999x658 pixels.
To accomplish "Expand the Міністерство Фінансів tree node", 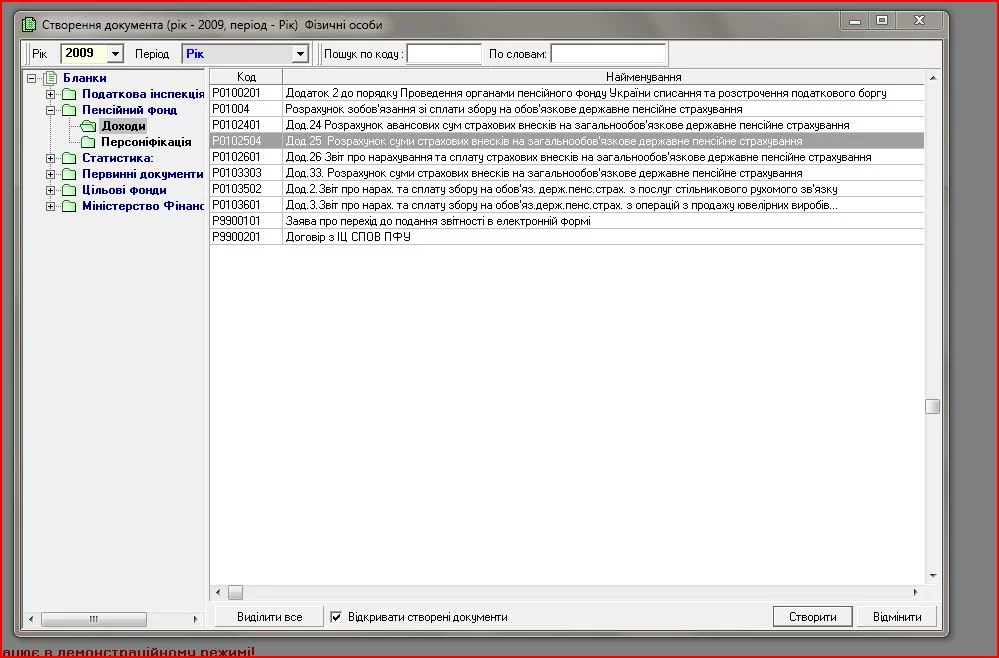I will (x=51, y=206).
